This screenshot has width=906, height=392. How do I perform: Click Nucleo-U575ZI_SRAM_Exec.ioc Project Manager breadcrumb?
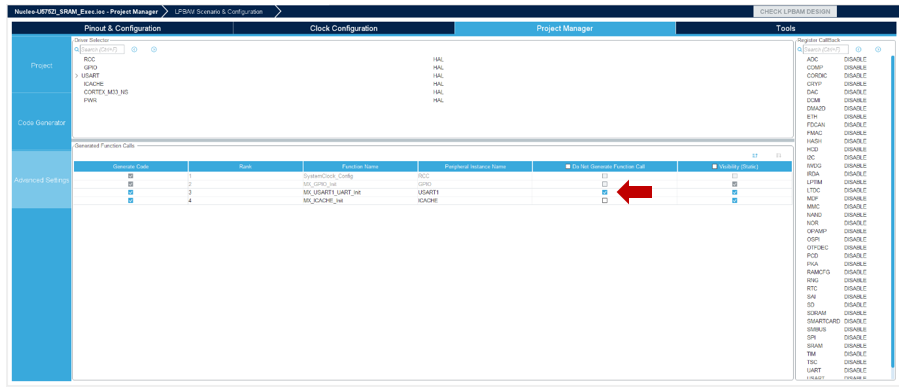pyautogui.click(x=86, y=12)
